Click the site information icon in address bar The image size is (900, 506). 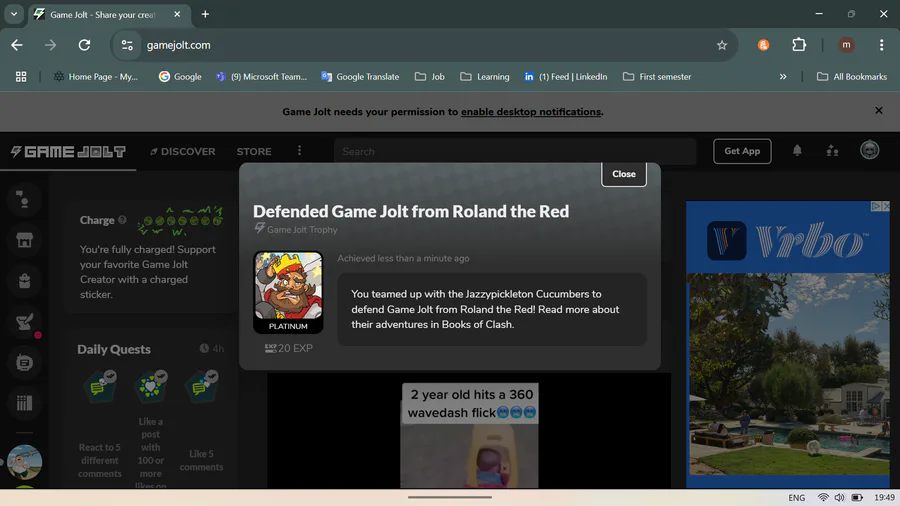pyautogui.click(x=127, y=45)
